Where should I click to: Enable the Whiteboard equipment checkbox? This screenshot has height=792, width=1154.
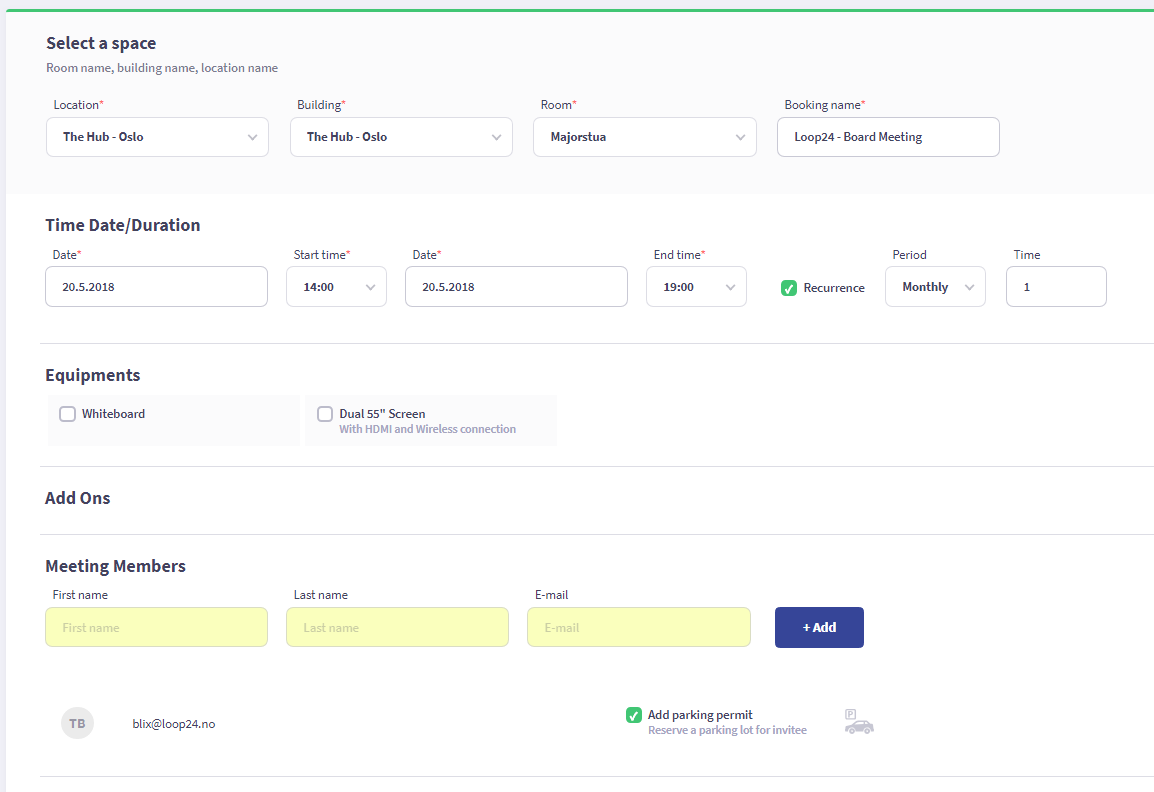pos(67,414)
